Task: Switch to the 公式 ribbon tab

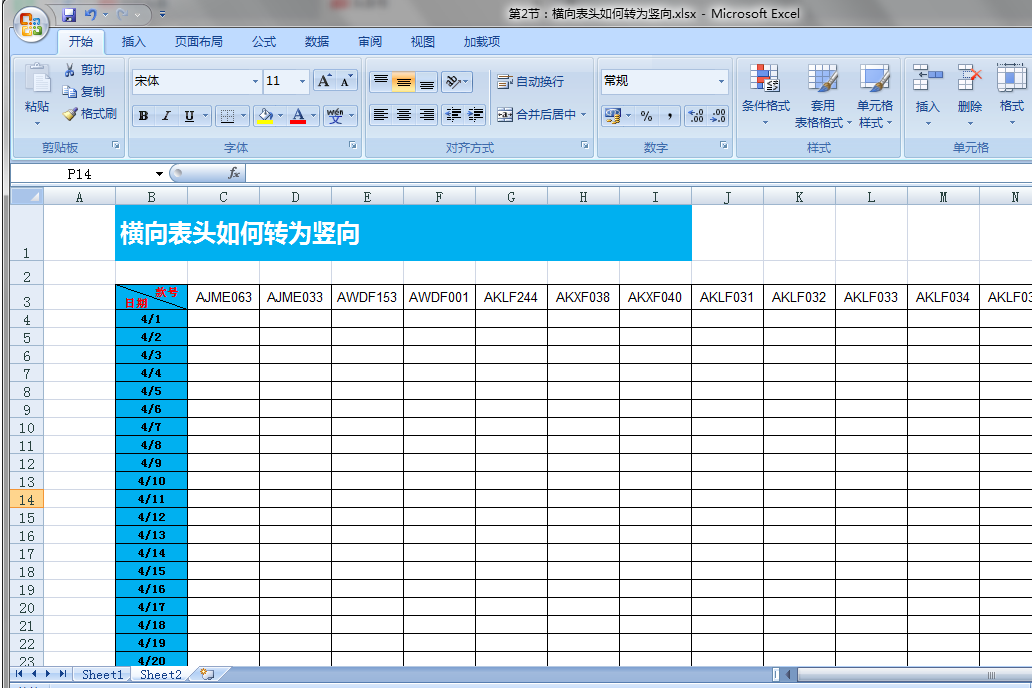Action: pos(264,41)
